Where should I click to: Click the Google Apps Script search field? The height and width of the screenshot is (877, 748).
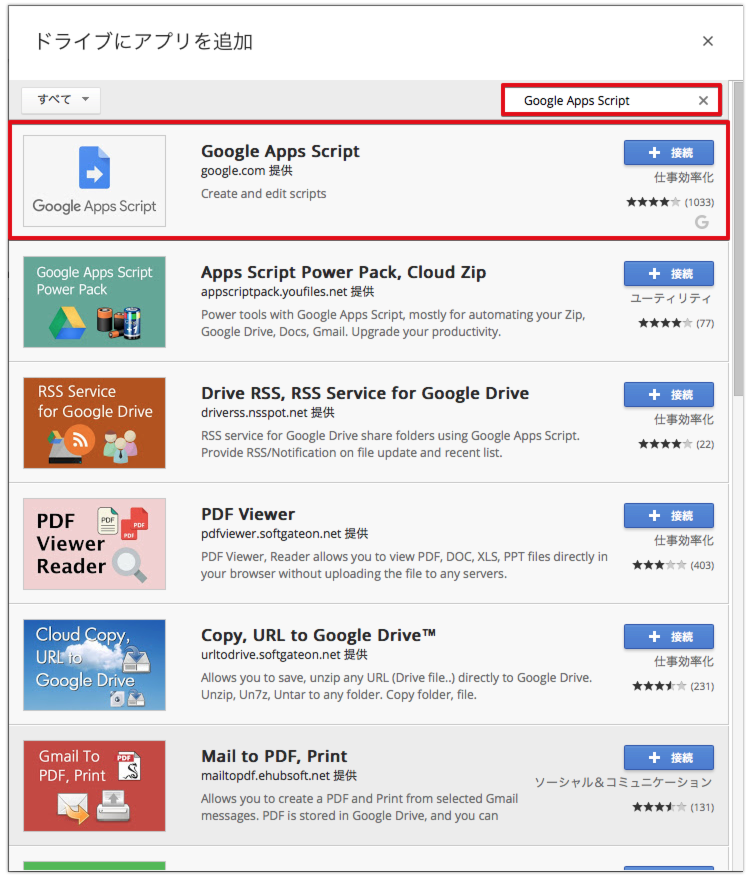[600, 100]
